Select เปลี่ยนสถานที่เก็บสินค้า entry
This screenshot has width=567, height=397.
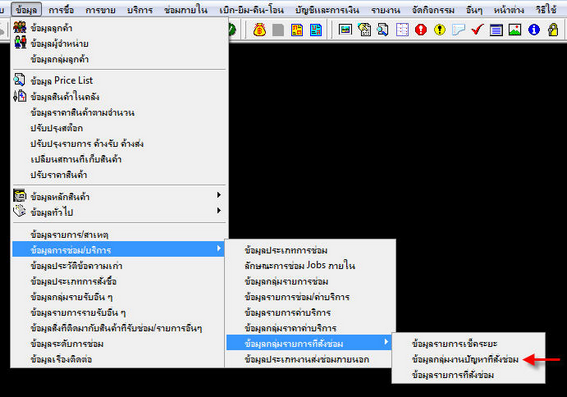click(x=119, y=159)
